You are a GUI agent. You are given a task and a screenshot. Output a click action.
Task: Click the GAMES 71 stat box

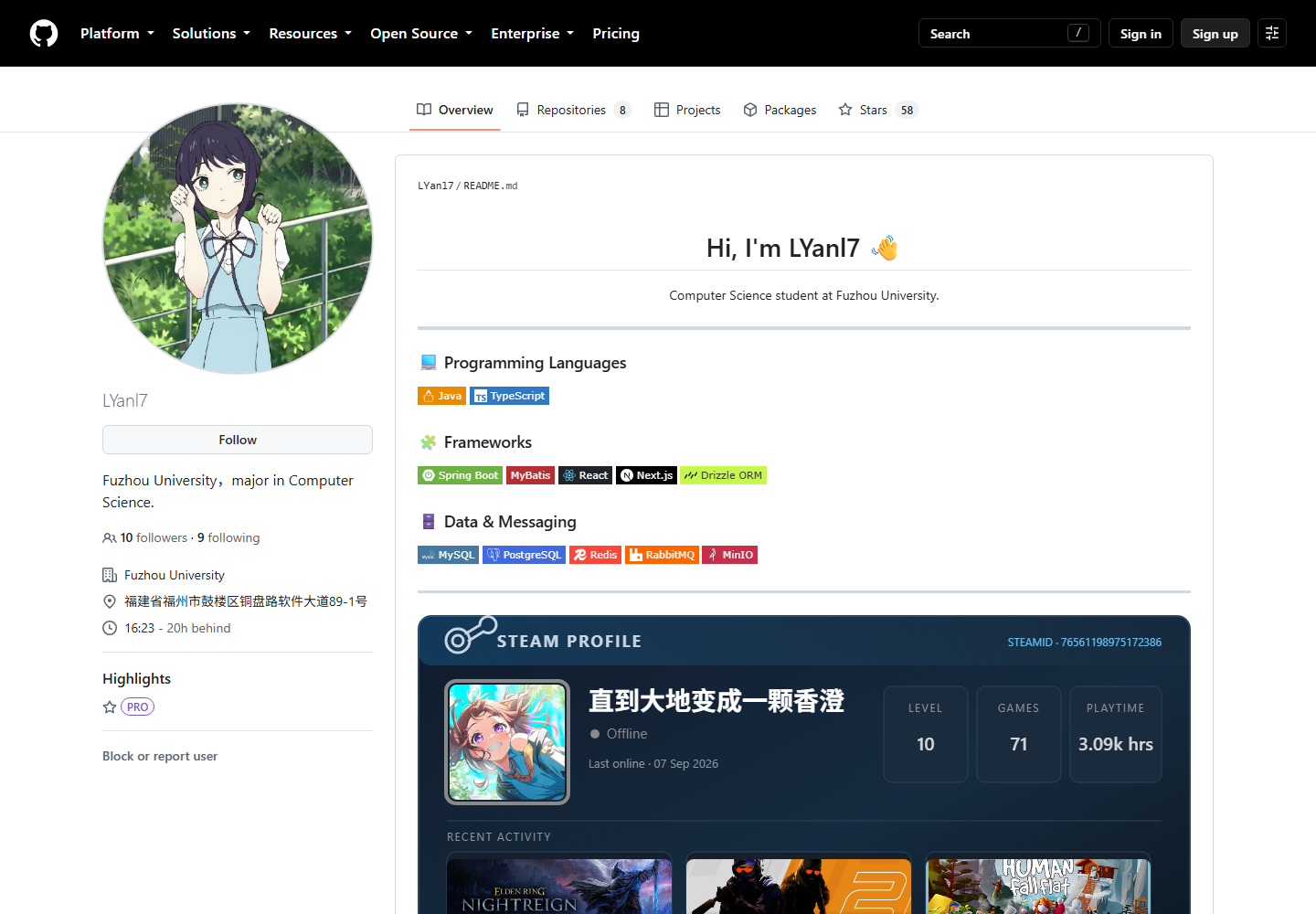point(1019,734)
